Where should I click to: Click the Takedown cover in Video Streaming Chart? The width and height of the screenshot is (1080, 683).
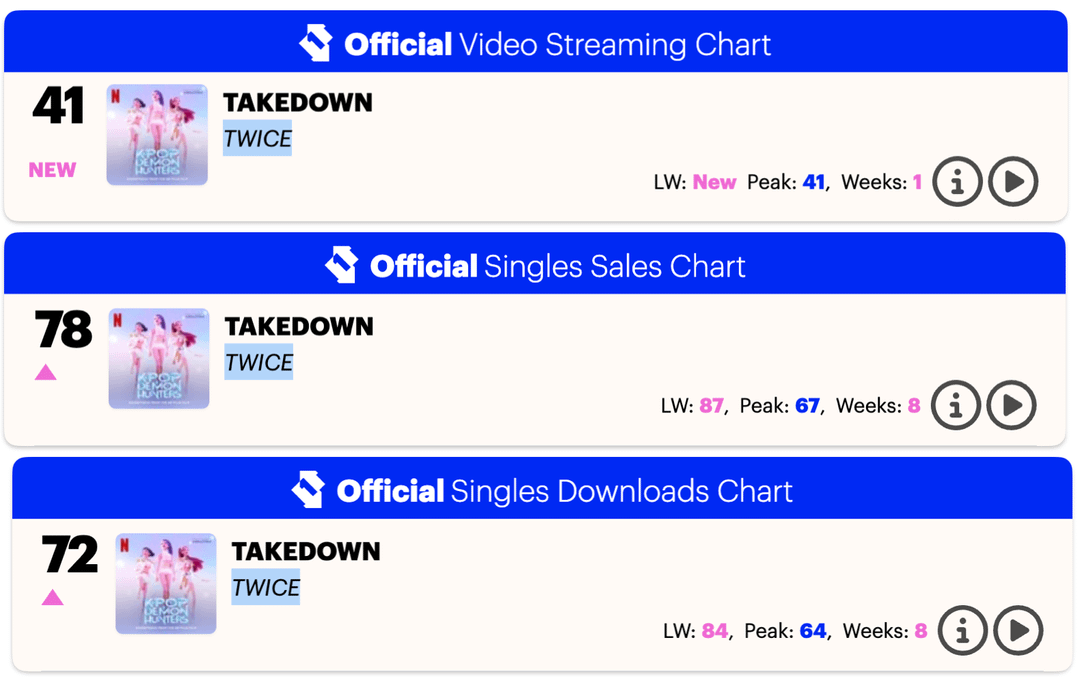click(x=157, y=135)
